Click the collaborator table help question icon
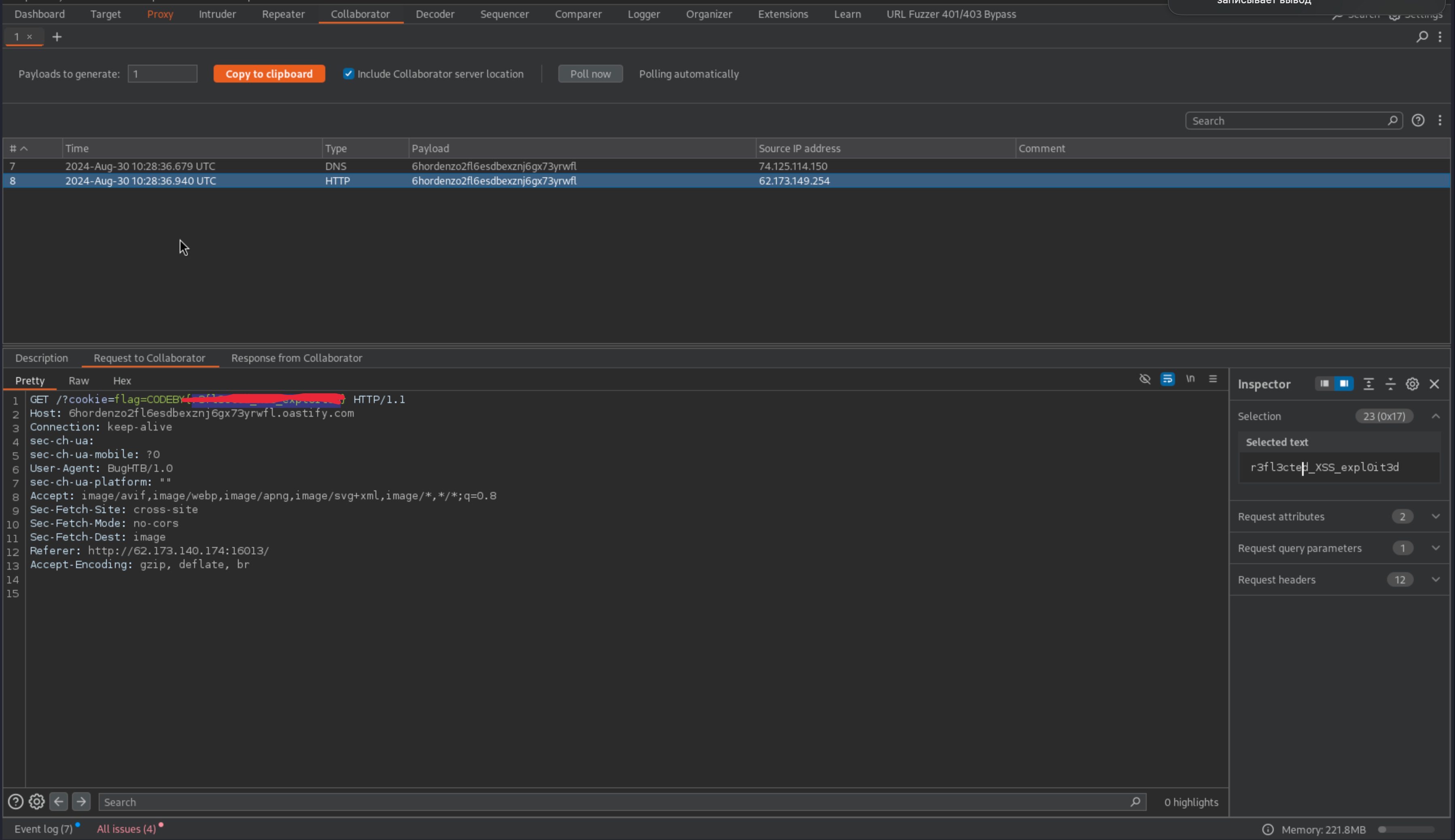 click(x=1417, y=121)
